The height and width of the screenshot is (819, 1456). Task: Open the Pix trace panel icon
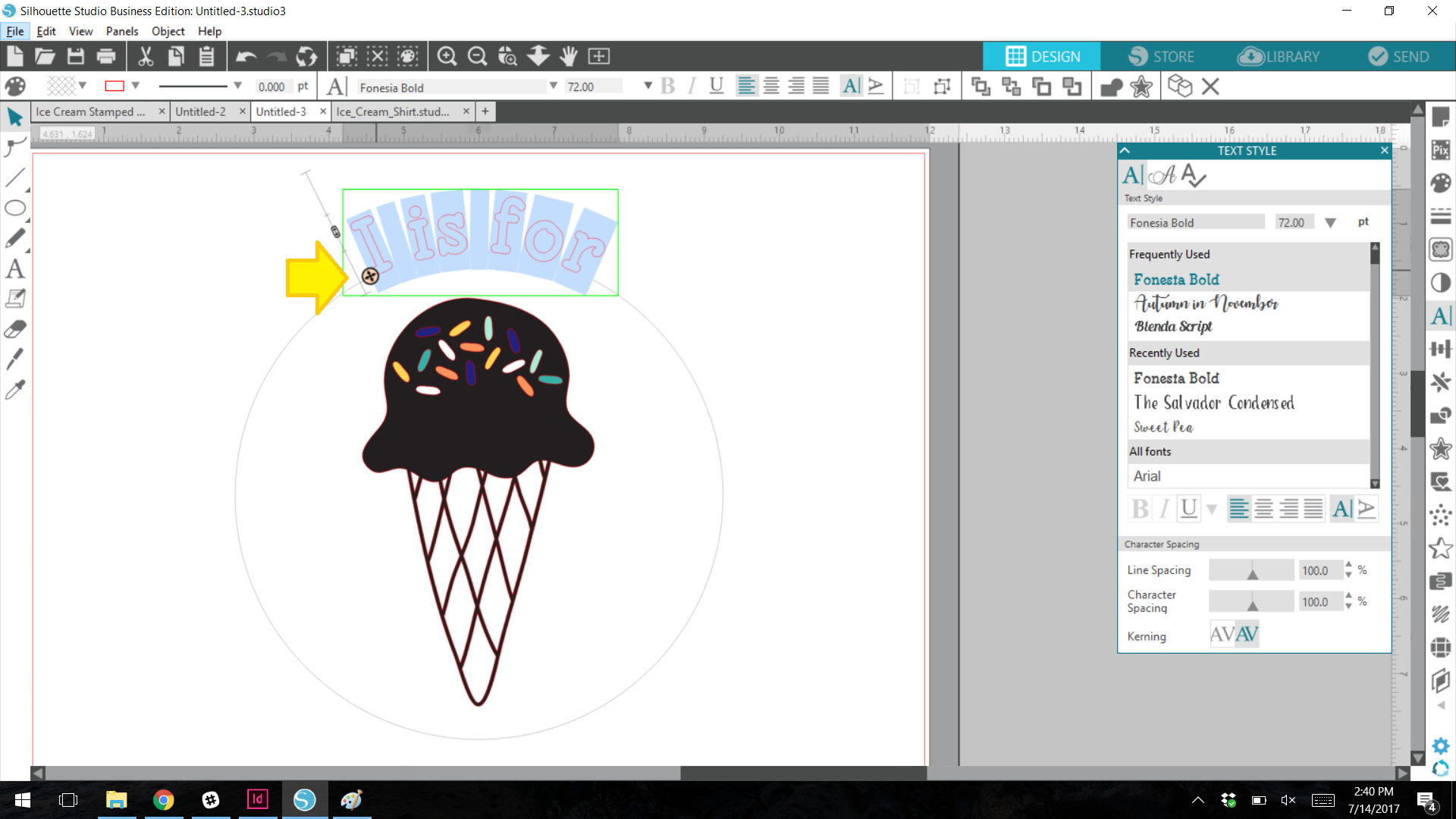(x=1441, y=149)
